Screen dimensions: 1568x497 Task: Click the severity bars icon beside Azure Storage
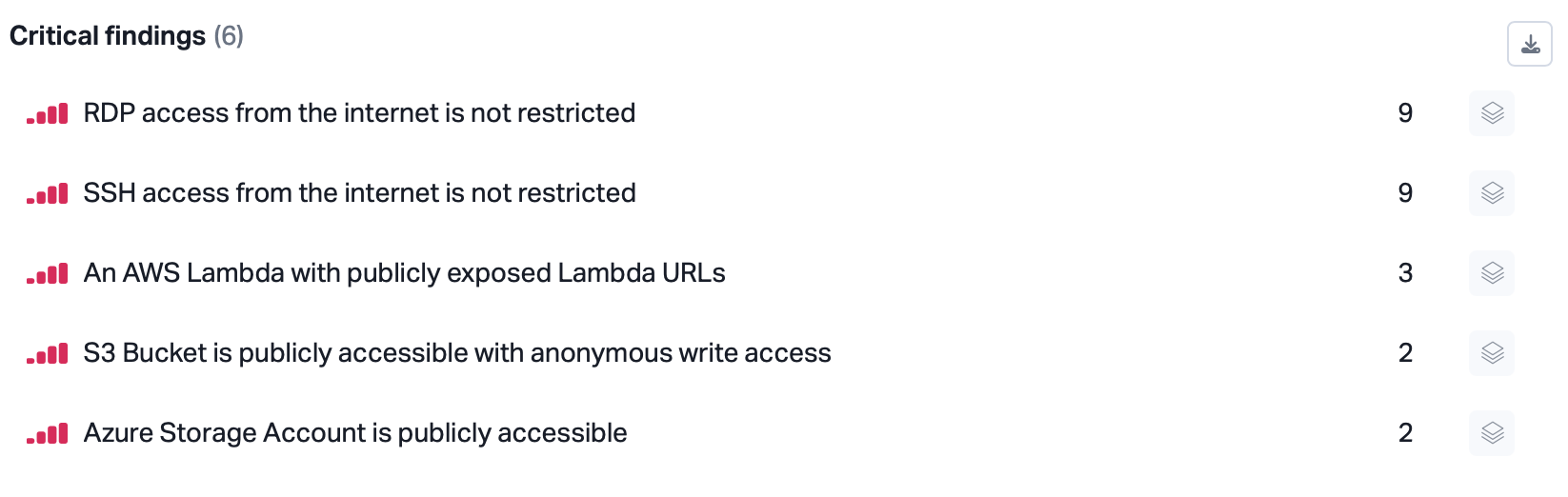48,434
